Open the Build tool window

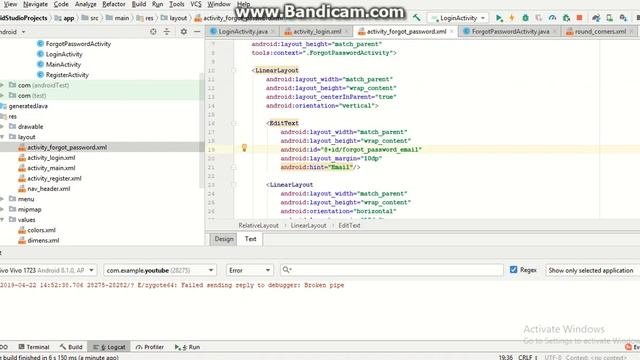click(71, 347)
